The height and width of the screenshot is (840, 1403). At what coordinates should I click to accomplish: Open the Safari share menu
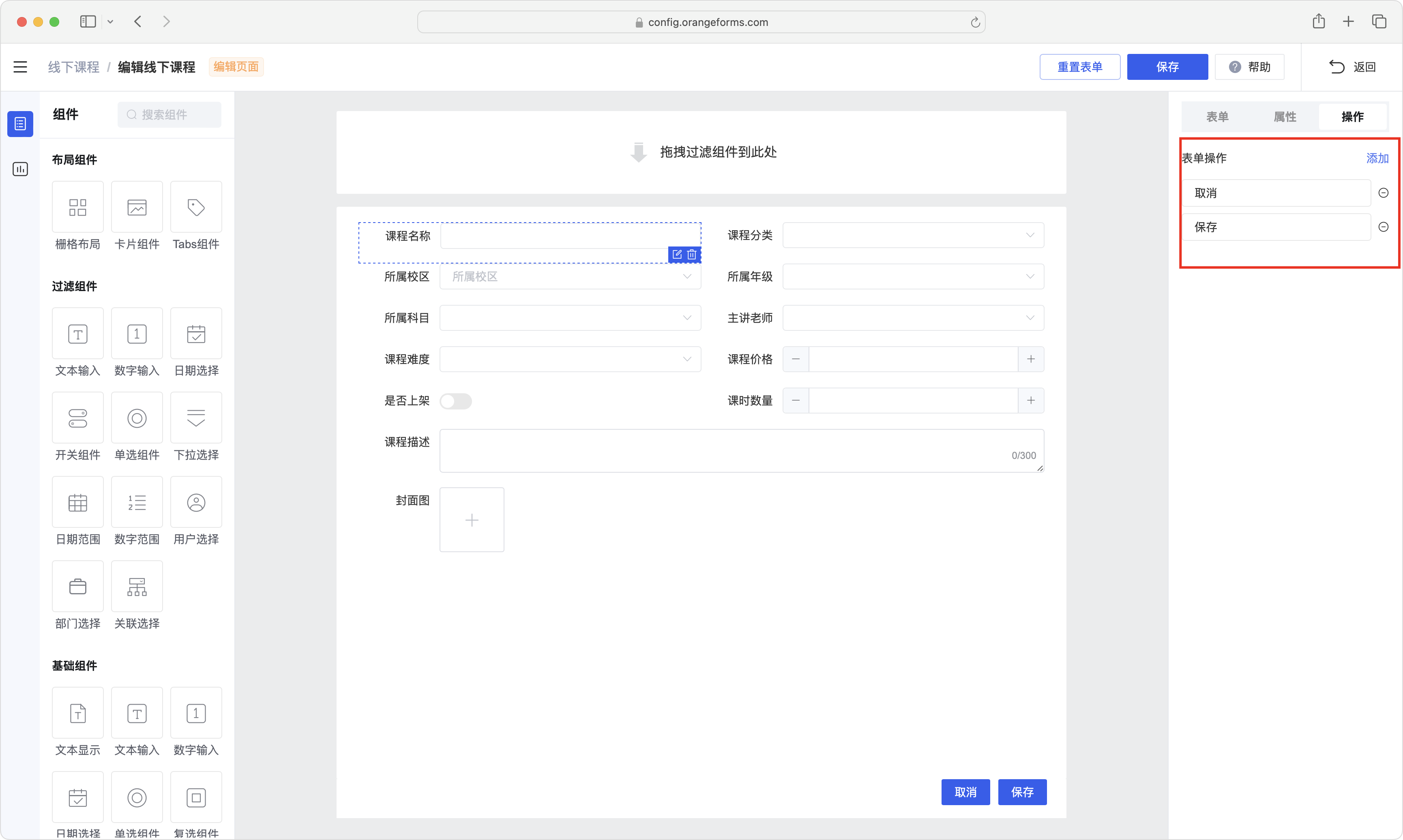click(x=1319, y=21)
